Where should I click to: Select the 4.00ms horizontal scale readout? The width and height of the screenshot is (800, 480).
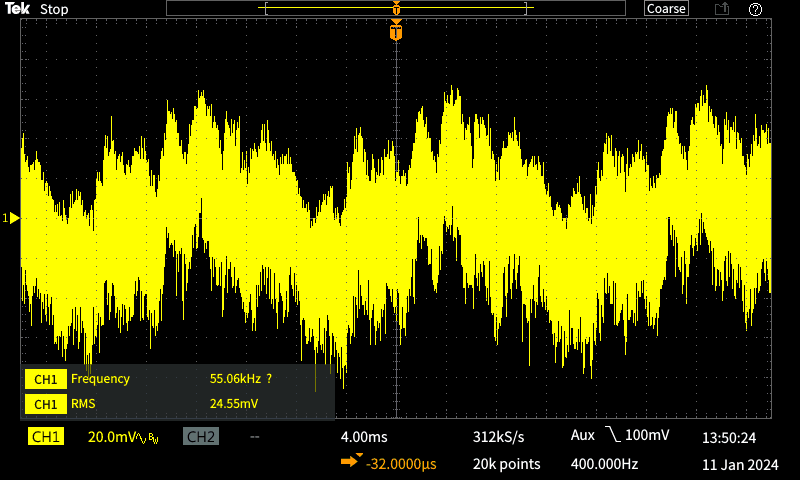[x=364, y=437]
